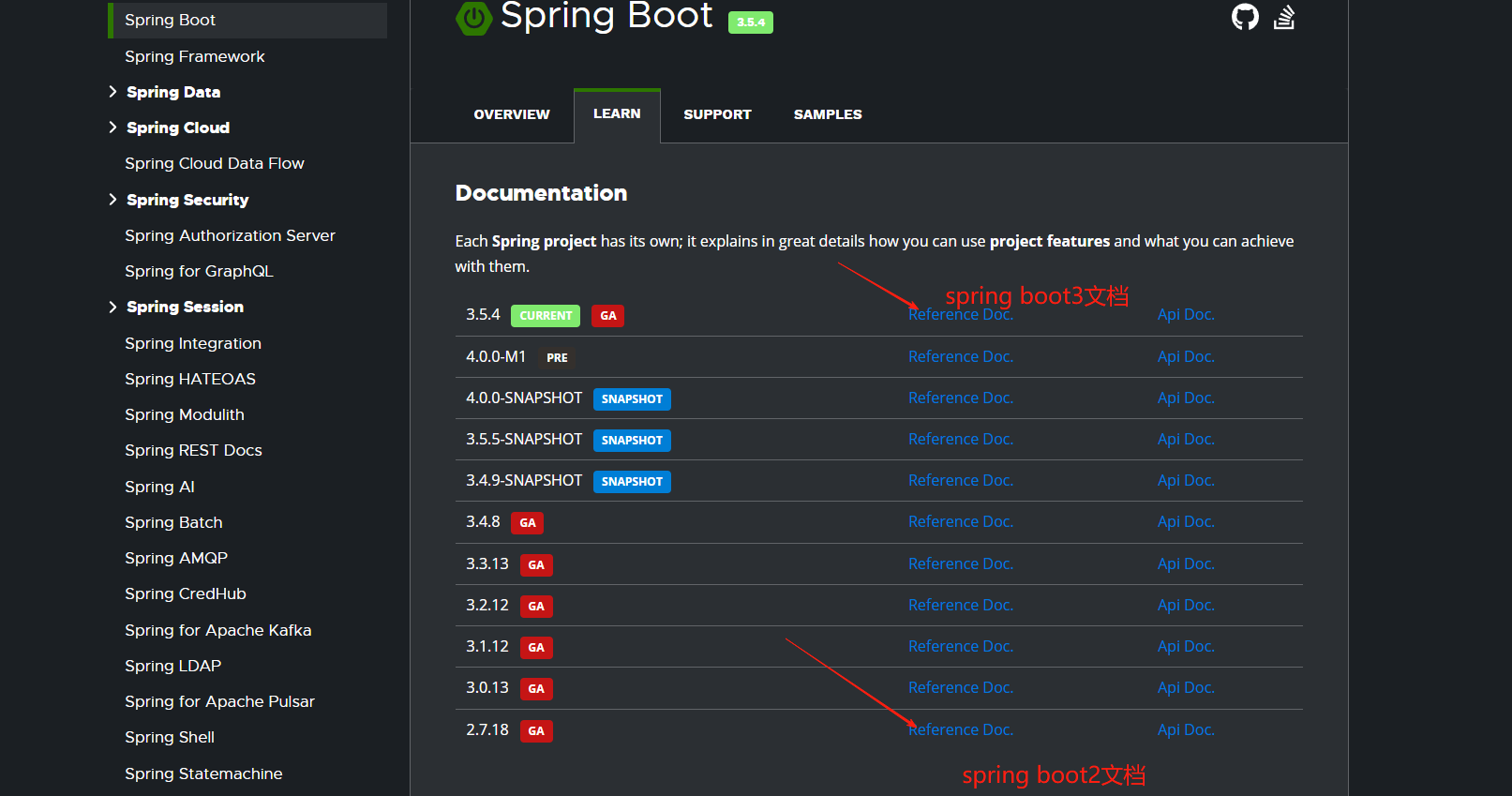Open Reference Doc. for 3.5.5-SNAPSHOT

(961, 439)
